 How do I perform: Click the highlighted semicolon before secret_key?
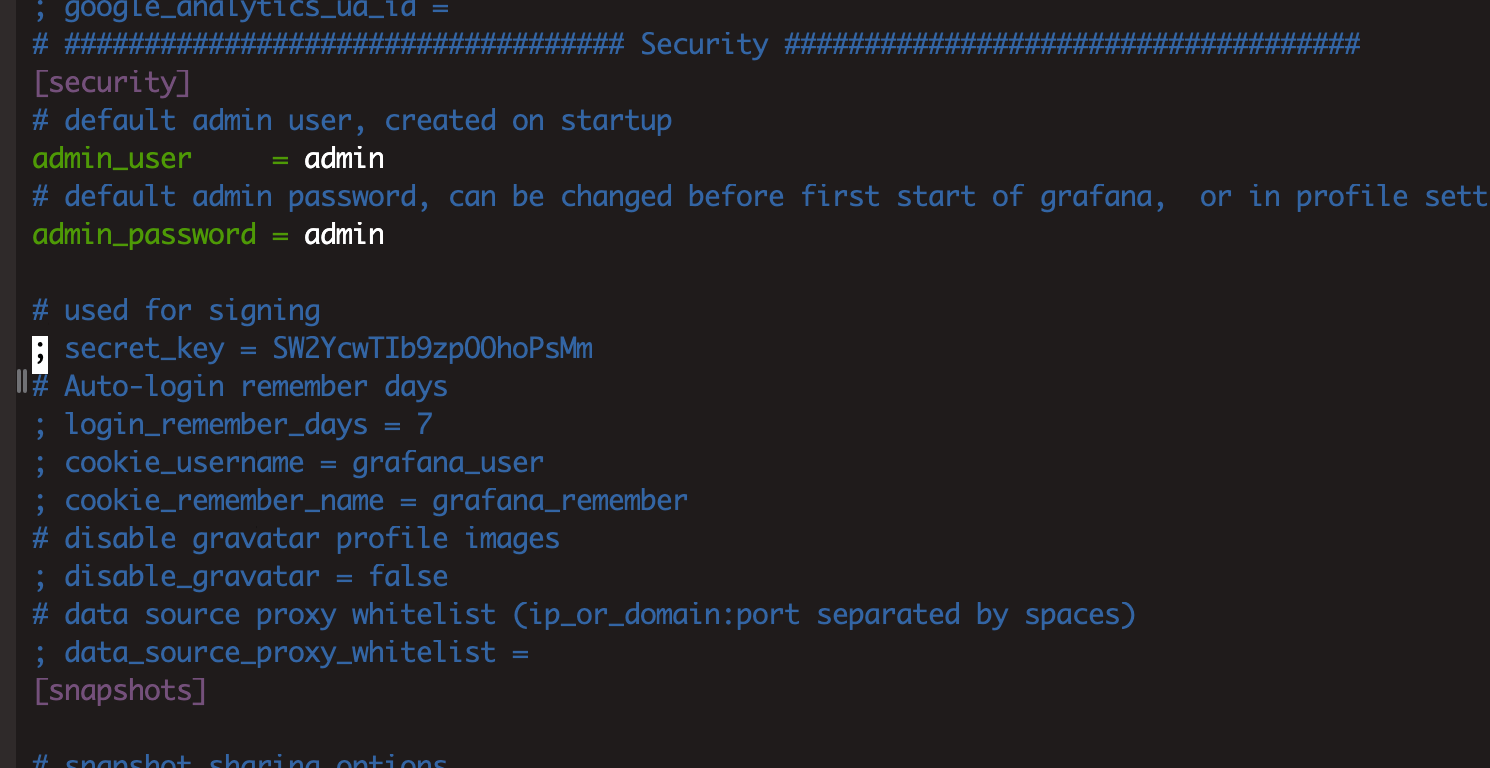point(40,348)
